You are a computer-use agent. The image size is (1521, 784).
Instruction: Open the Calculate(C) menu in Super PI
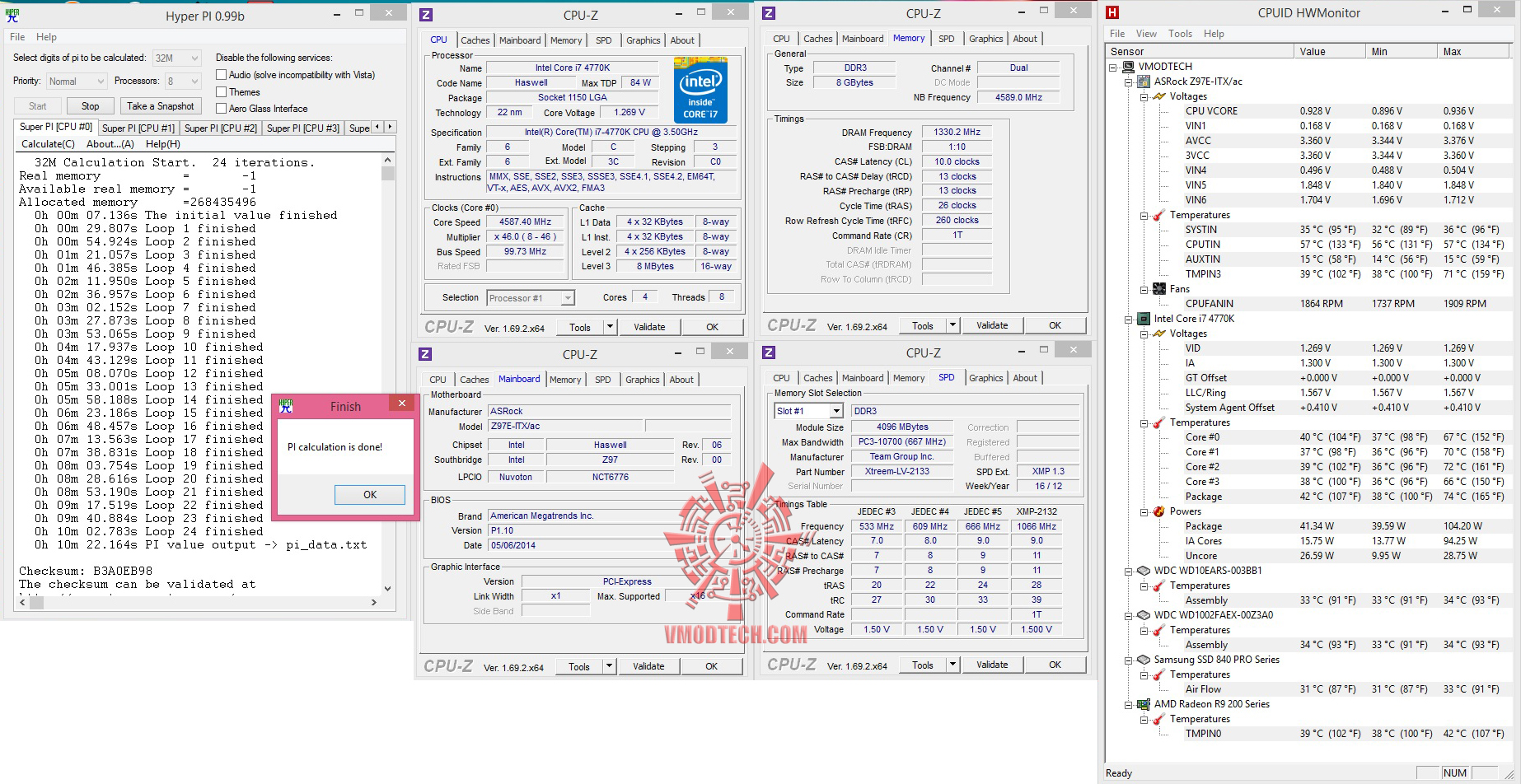pyautogui.click(x=48, y=144)
